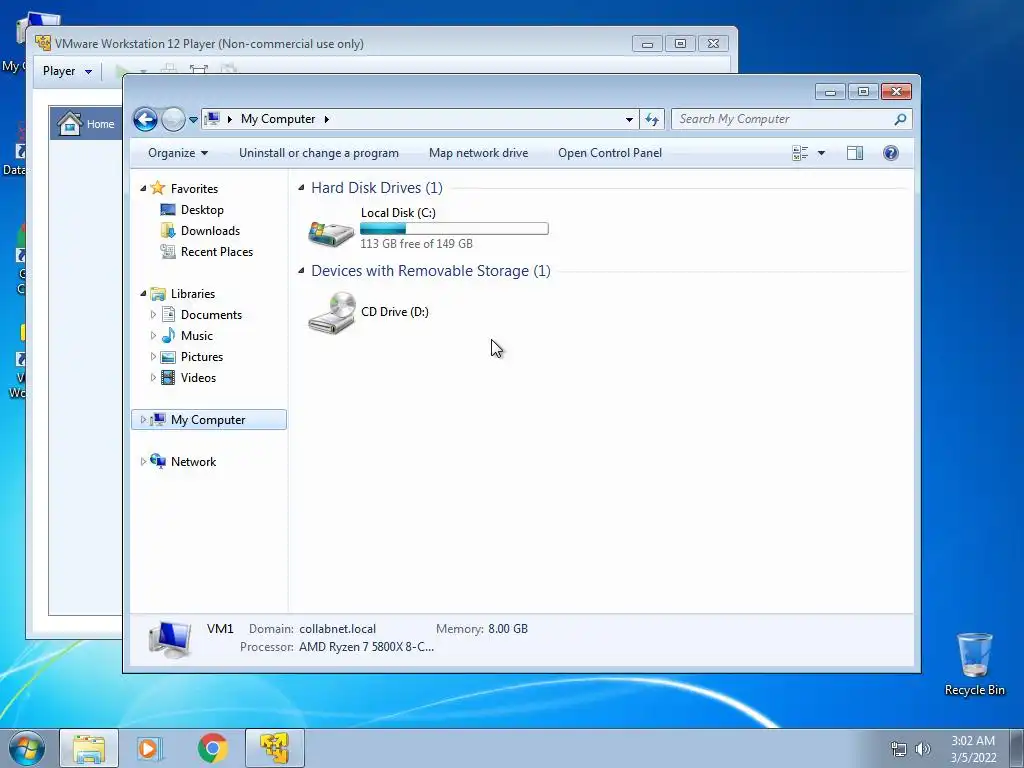Click arrow after My Computer breadcrumb
Viewport: 1024px width, 768px height.
pos(327,119)
